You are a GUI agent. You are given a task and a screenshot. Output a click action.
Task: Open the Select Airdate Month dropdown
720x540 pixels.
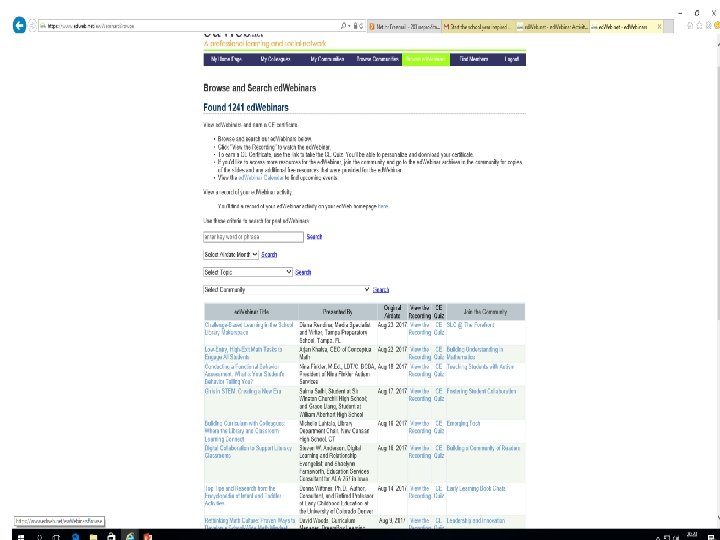231,254
